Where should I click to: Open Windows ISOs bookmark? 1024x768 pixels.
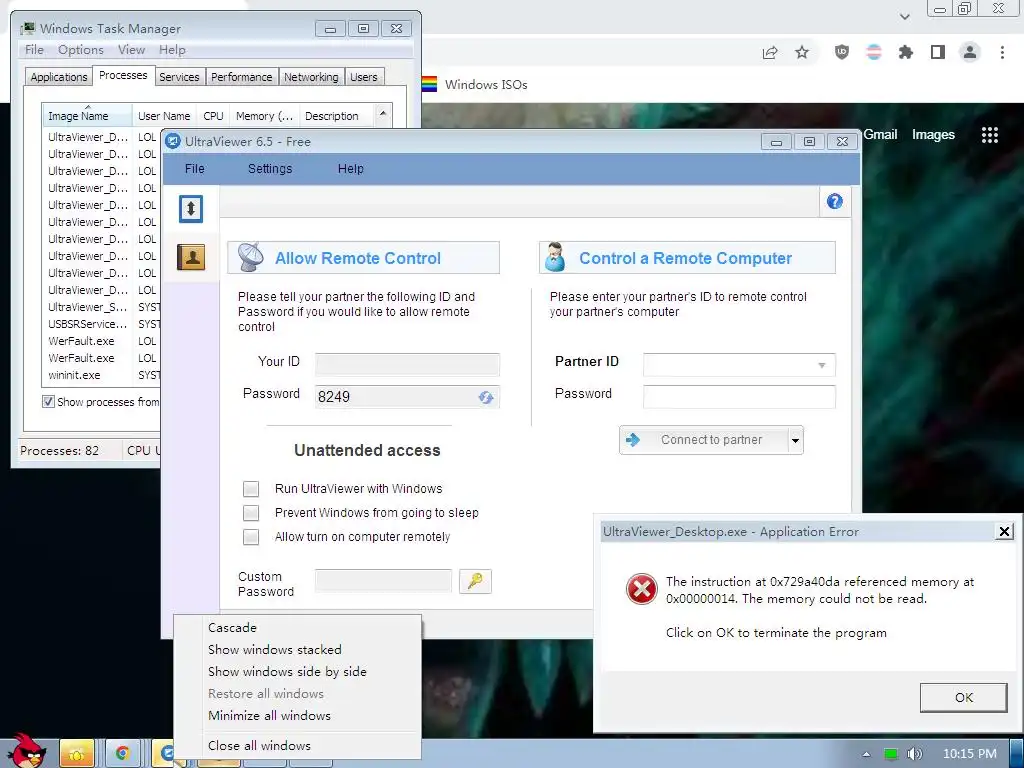486,84
